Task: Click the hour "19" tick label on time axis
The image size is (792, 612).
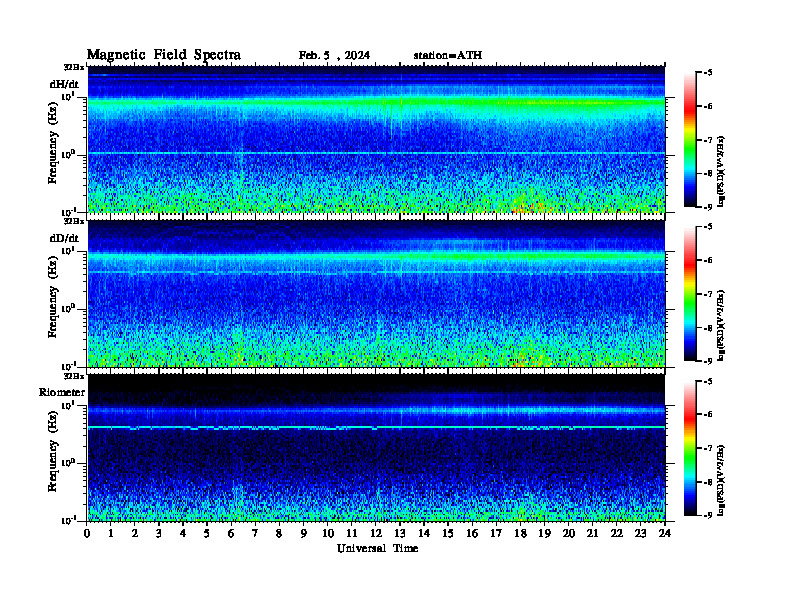Action: pos(544,534)
